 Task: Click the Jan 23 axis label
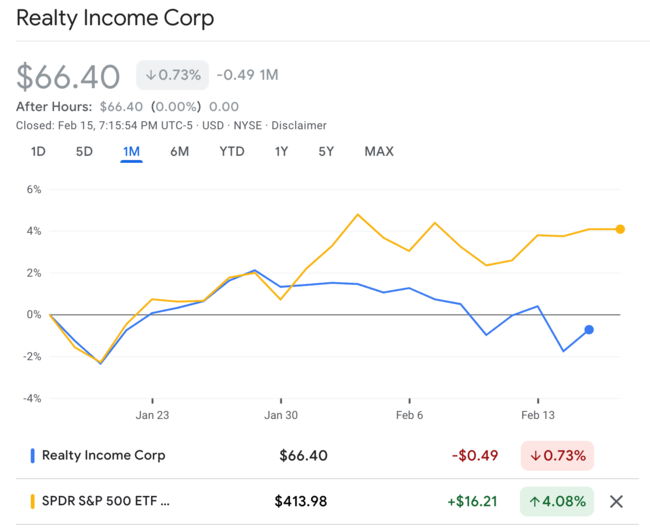pos(152,415)
